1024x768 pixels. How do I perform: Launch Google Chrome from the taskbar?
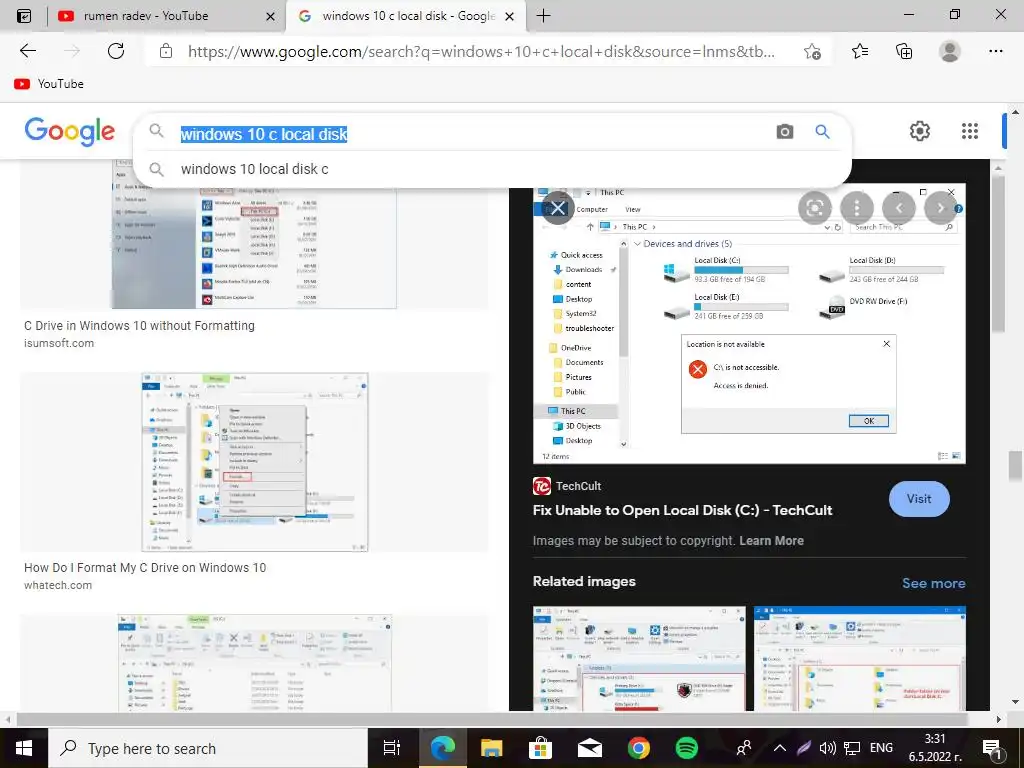638,748
